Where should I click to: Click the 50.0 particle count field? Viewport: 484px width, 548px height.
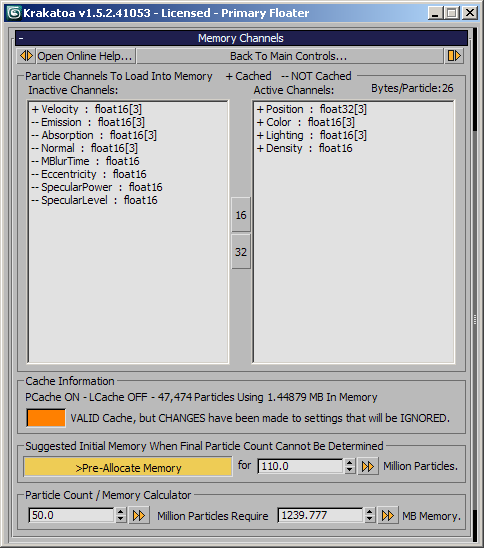click(x=71, y=515)
